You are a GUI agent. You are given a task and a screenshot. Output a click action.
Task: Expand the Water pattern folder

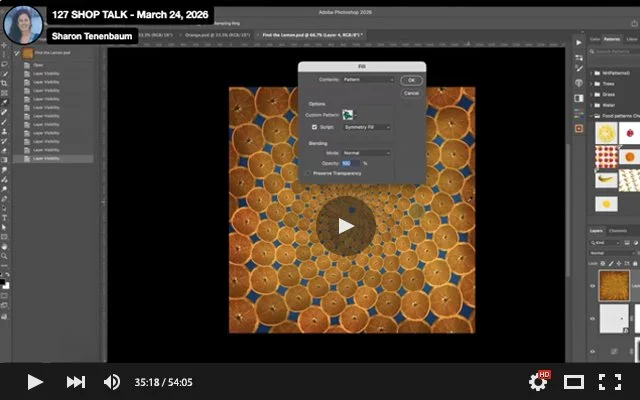coord(591,105)
